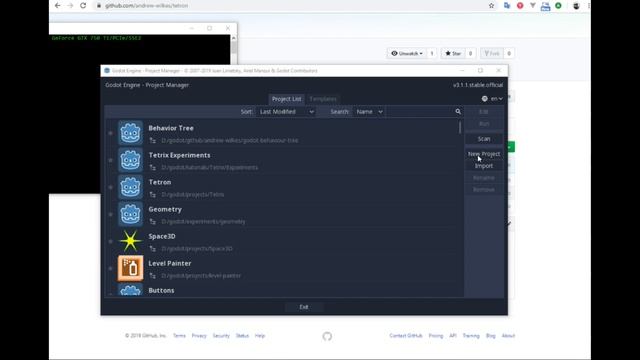Screen dimensions: 640x360
Task: Click the Import button
Action: pos(484,166)
